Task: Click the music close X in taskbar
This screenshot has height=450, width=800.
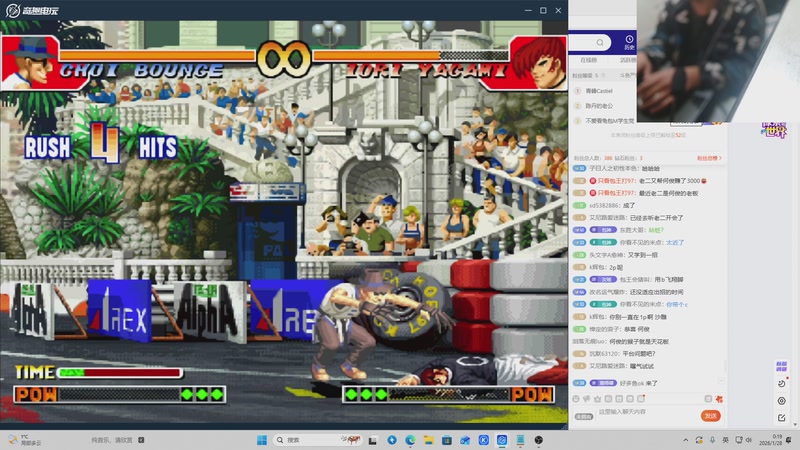Action: (141, 440)
